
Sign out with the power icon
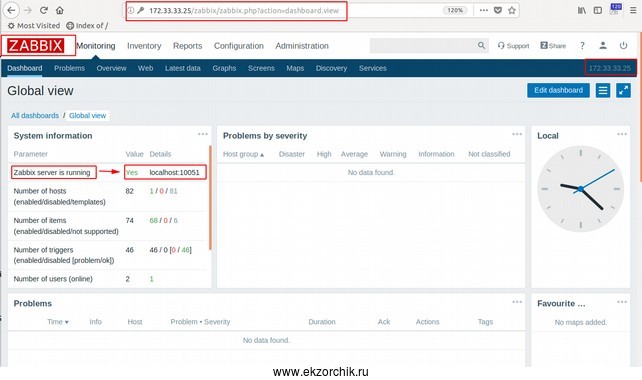pos(623,45)
